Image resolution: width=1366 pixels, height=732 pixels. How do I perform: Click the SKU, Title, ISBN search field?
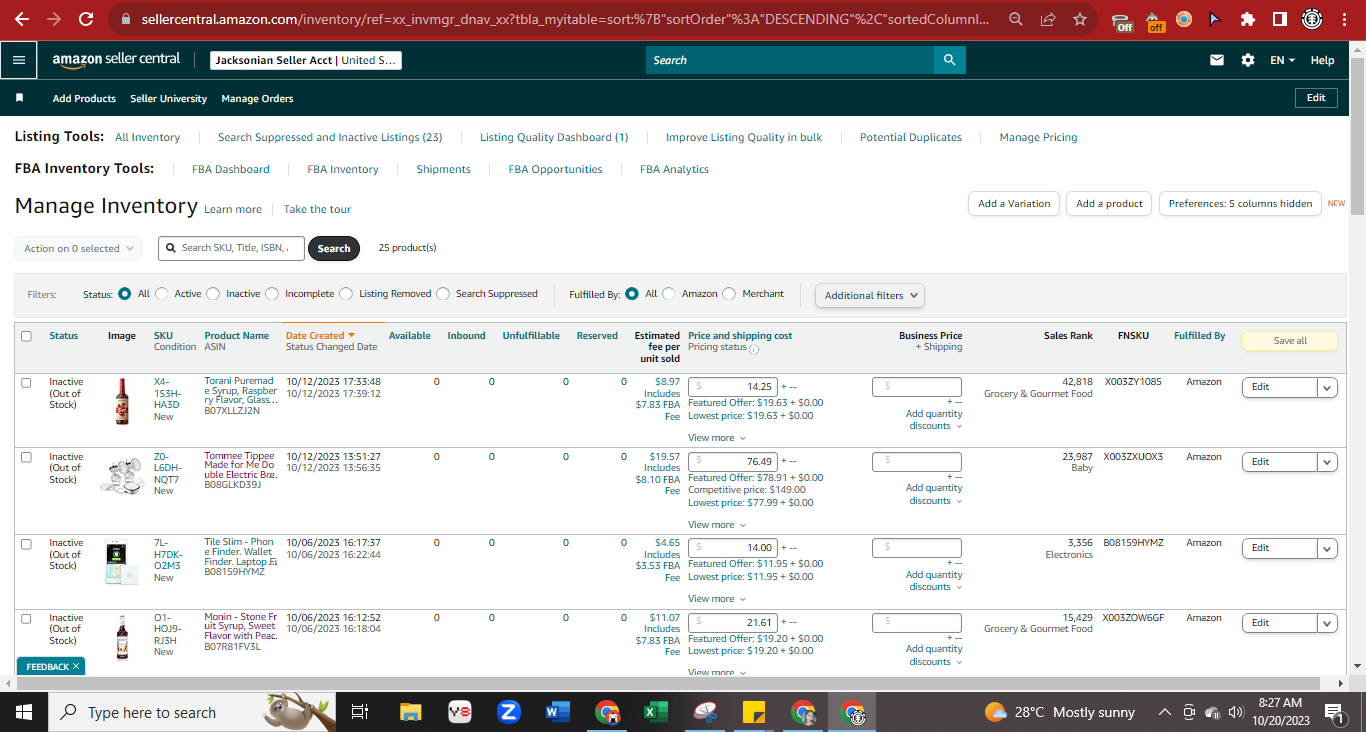pos(231,248)
